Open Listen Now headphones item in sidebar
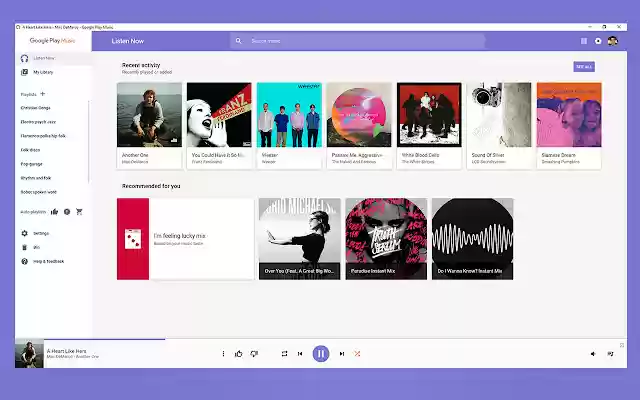Image resolution: width=640 pixels, height=400 pixels. coord(53,58)
